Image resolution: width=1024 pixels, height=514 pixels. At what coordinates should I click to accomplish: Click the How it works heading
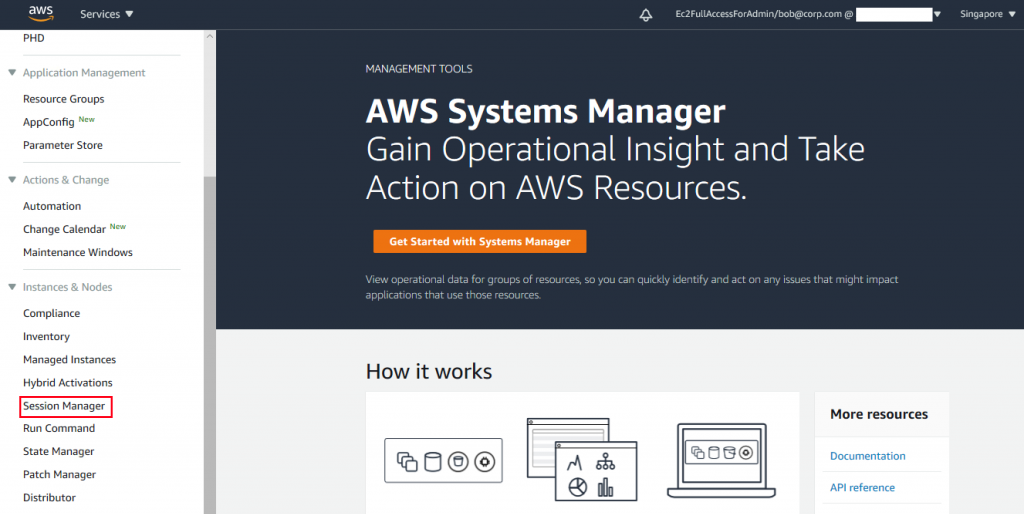(429, 371)
